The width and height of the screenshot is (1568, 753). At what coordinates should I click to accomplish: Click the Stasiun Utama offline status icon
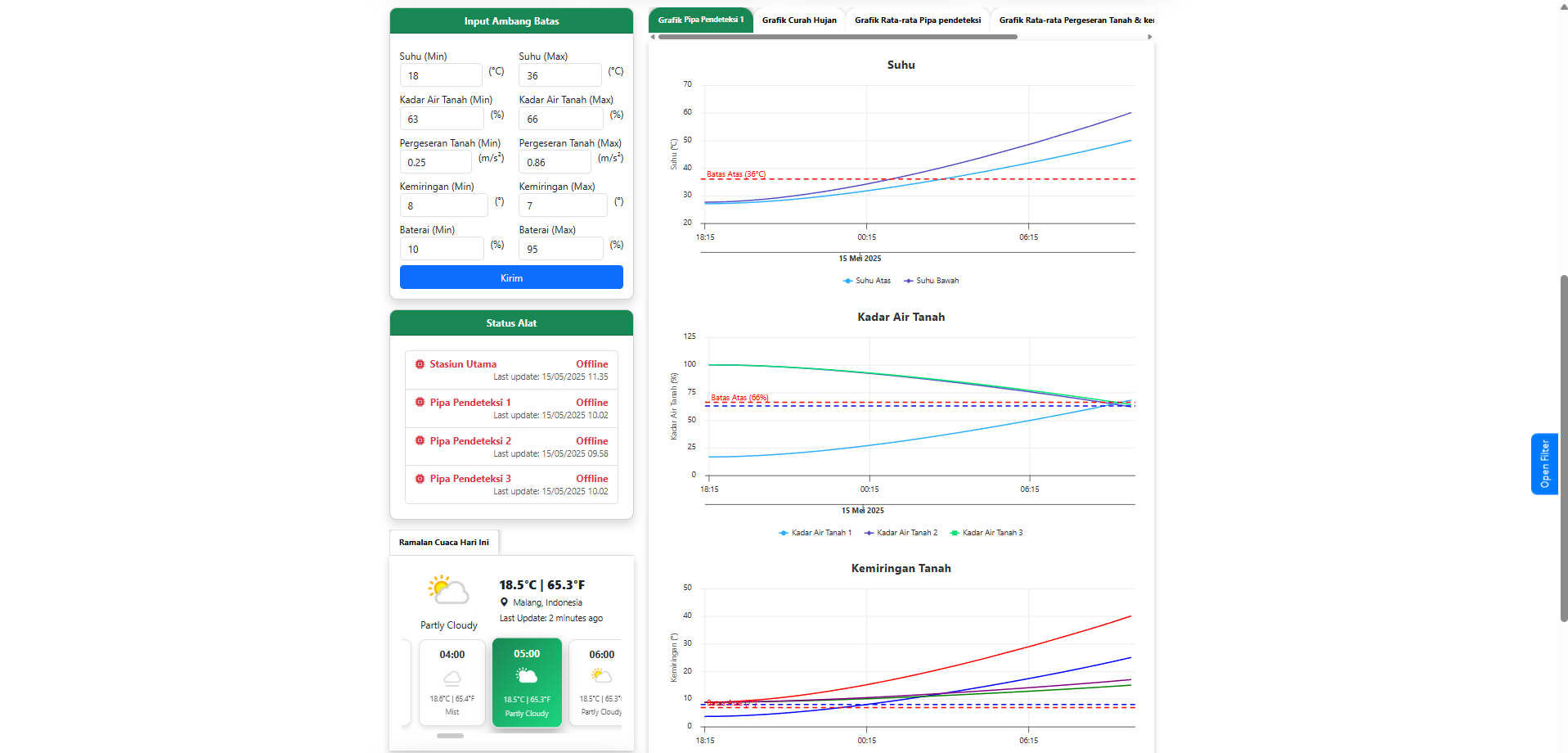pyautogui.click(x=420, y=364)
